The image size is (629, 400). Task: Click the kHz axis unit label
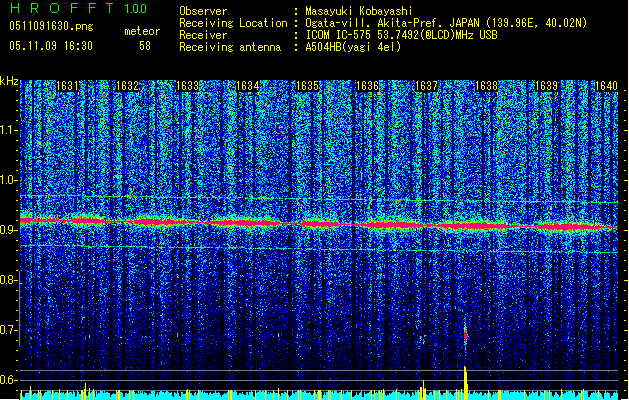coord(9,80)
